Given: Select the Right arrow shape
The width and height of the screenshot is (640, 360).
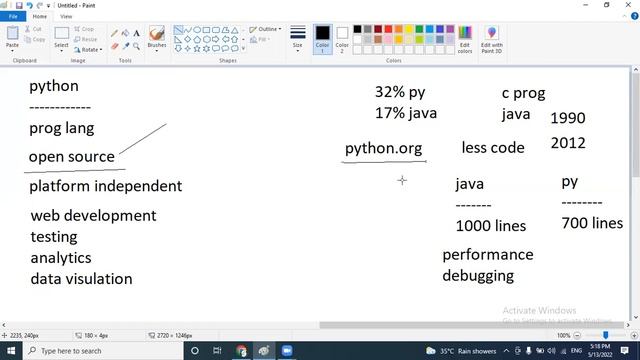Looking at the screenshot, I should 216,39.
